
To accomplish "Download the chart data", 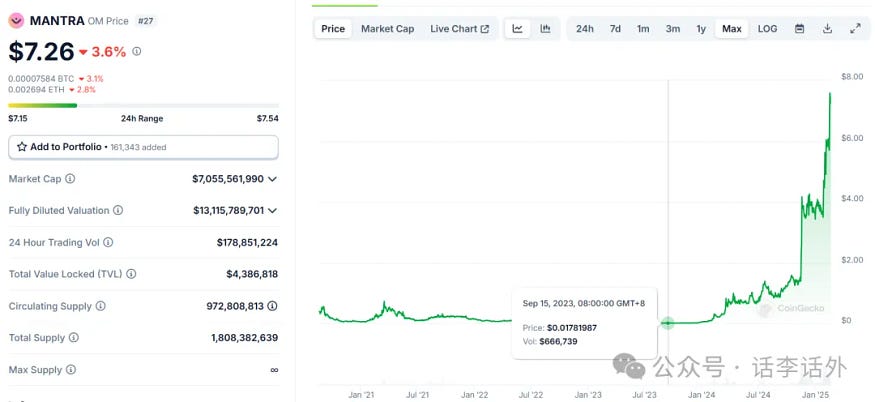I will (x=828, y=29).
